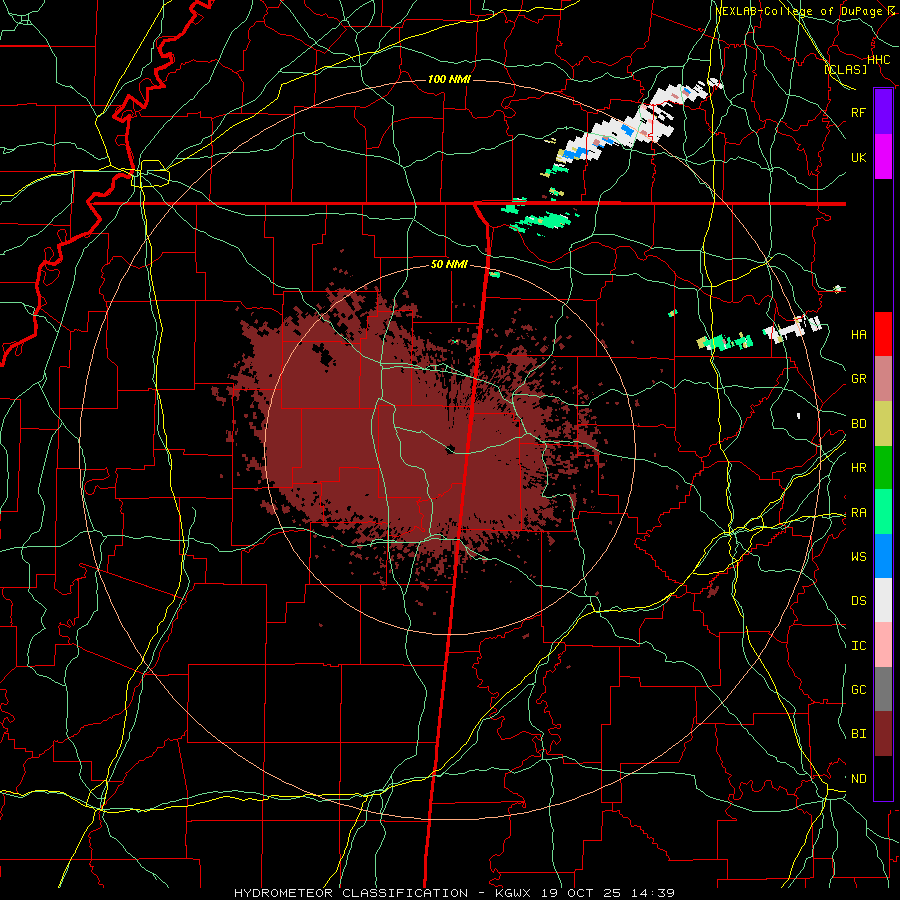Click the 100 NMI range ring label
900x900 pixels.
point(449,79)
